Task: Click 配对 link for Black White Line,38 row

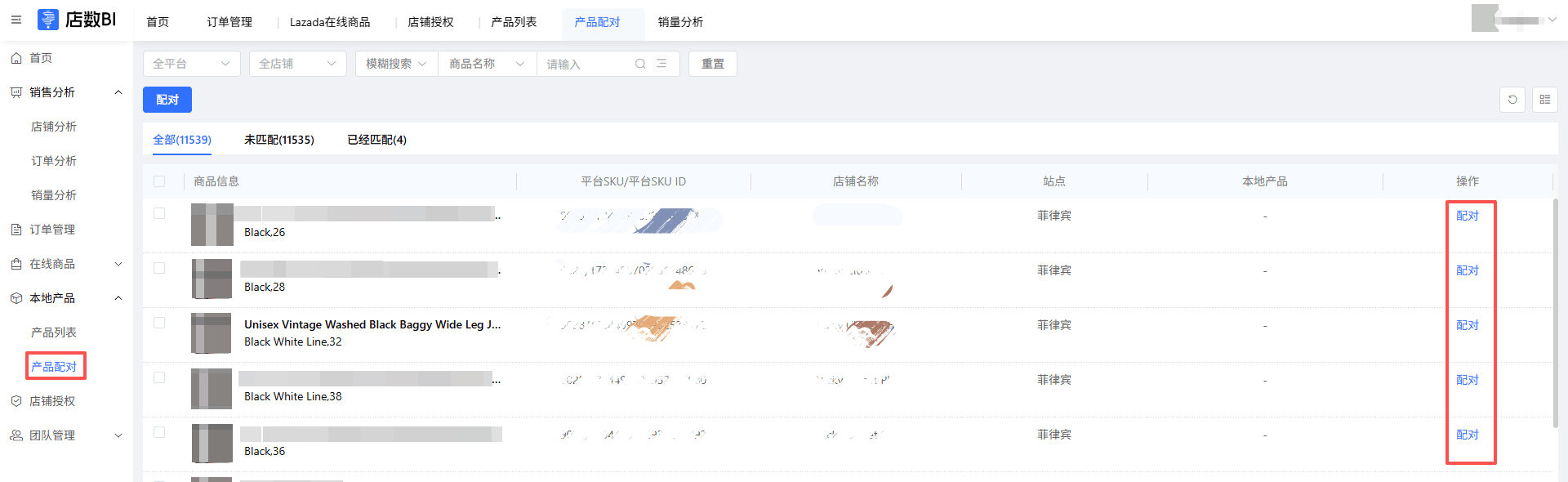Action: [x=1468, y=380]
